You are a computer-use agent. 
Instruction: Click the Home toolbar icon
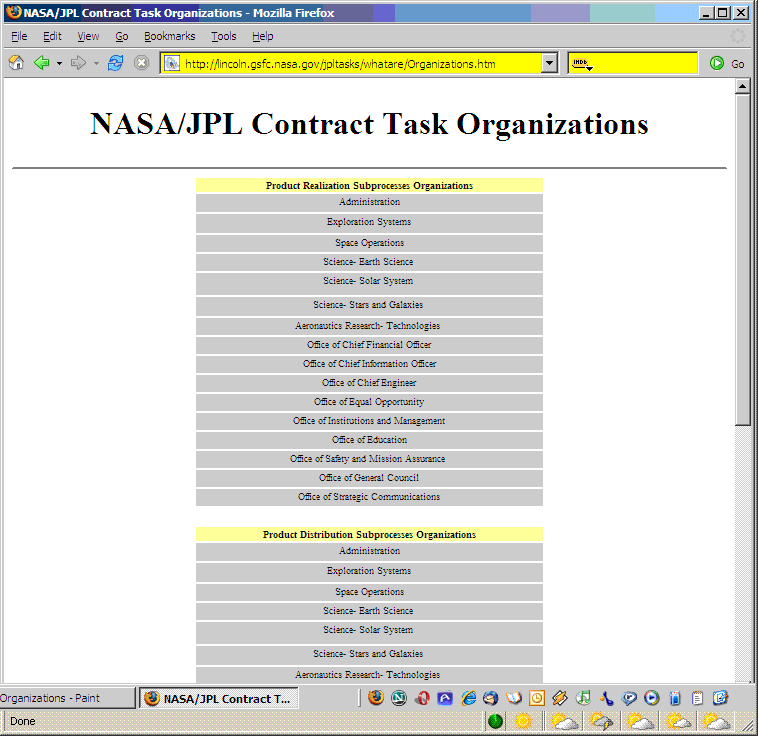(16, 63)
